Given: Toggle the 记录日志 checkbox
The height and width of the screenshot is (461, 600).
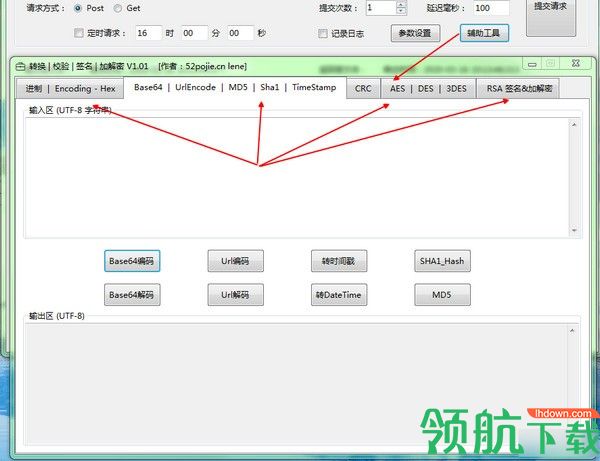Looking at the screenshot, I should [323, 33].
